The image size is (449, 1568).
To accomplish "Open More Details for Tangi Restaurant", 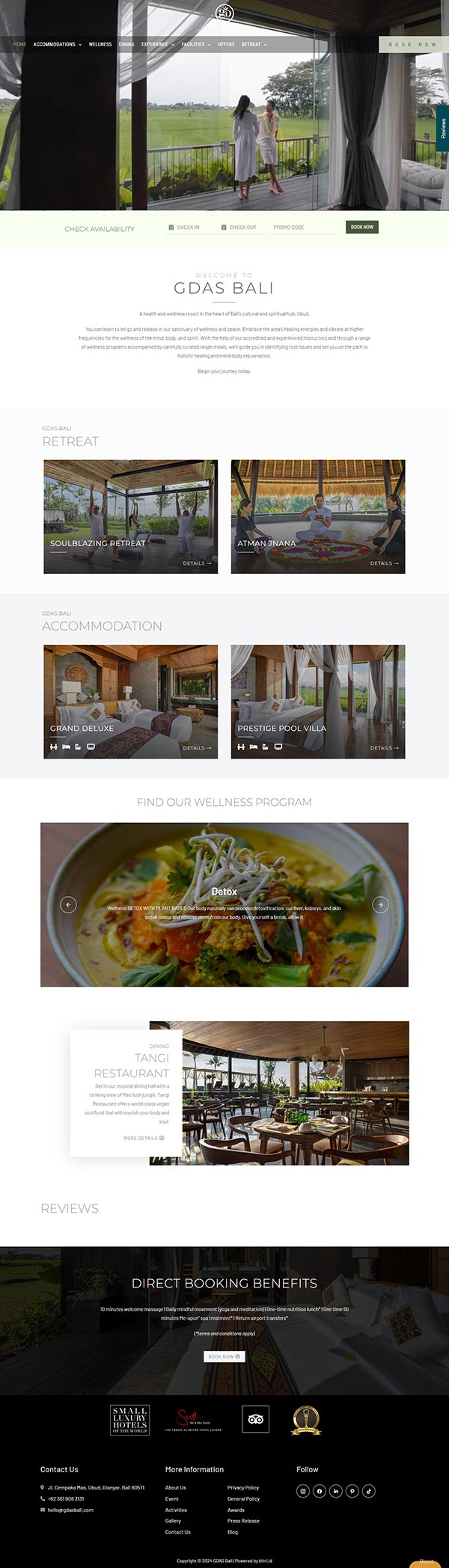I will 144,1138.
